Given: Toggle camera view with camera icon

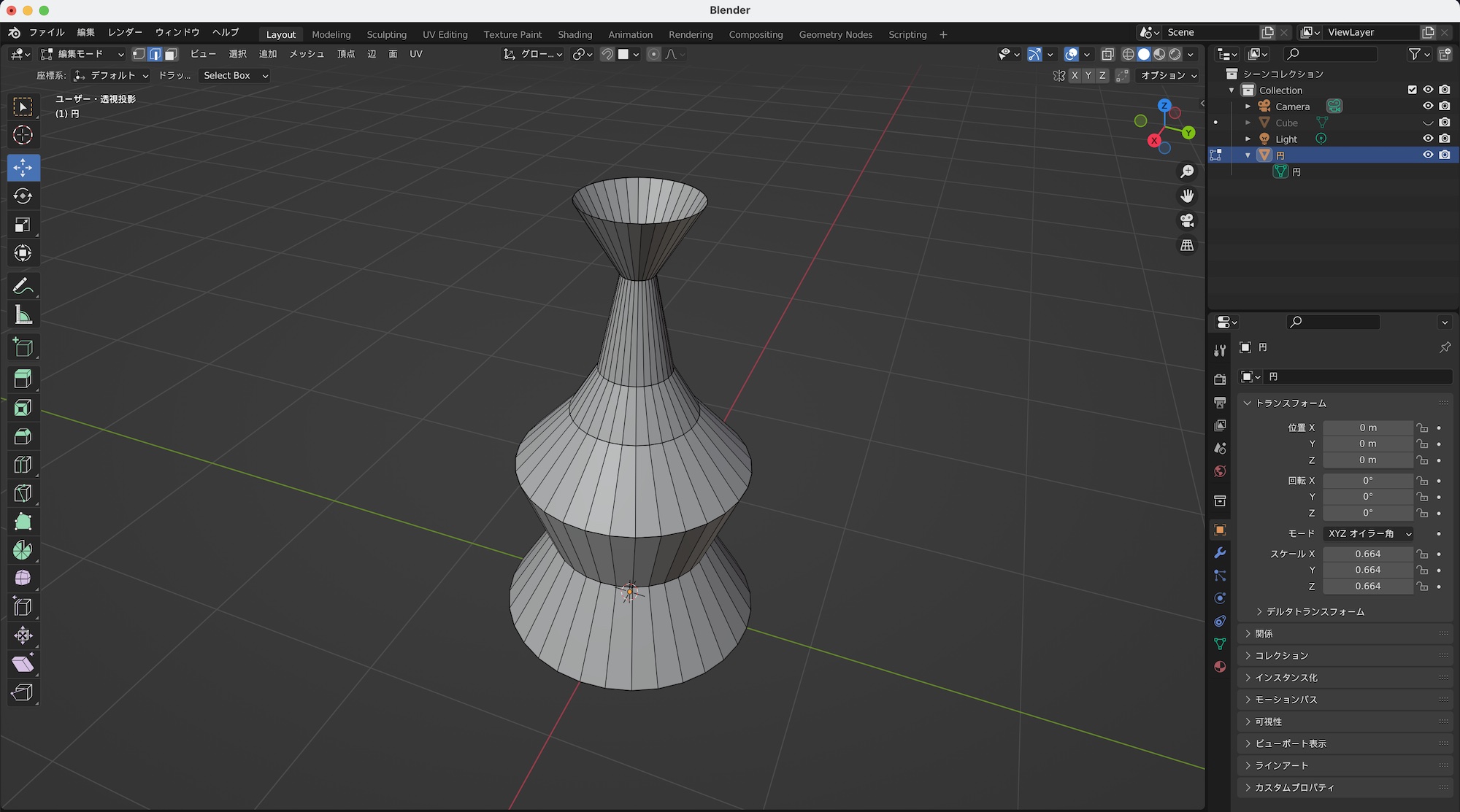Looking at the screenshot, I should pyautogui.click(x=1187, y=220).
